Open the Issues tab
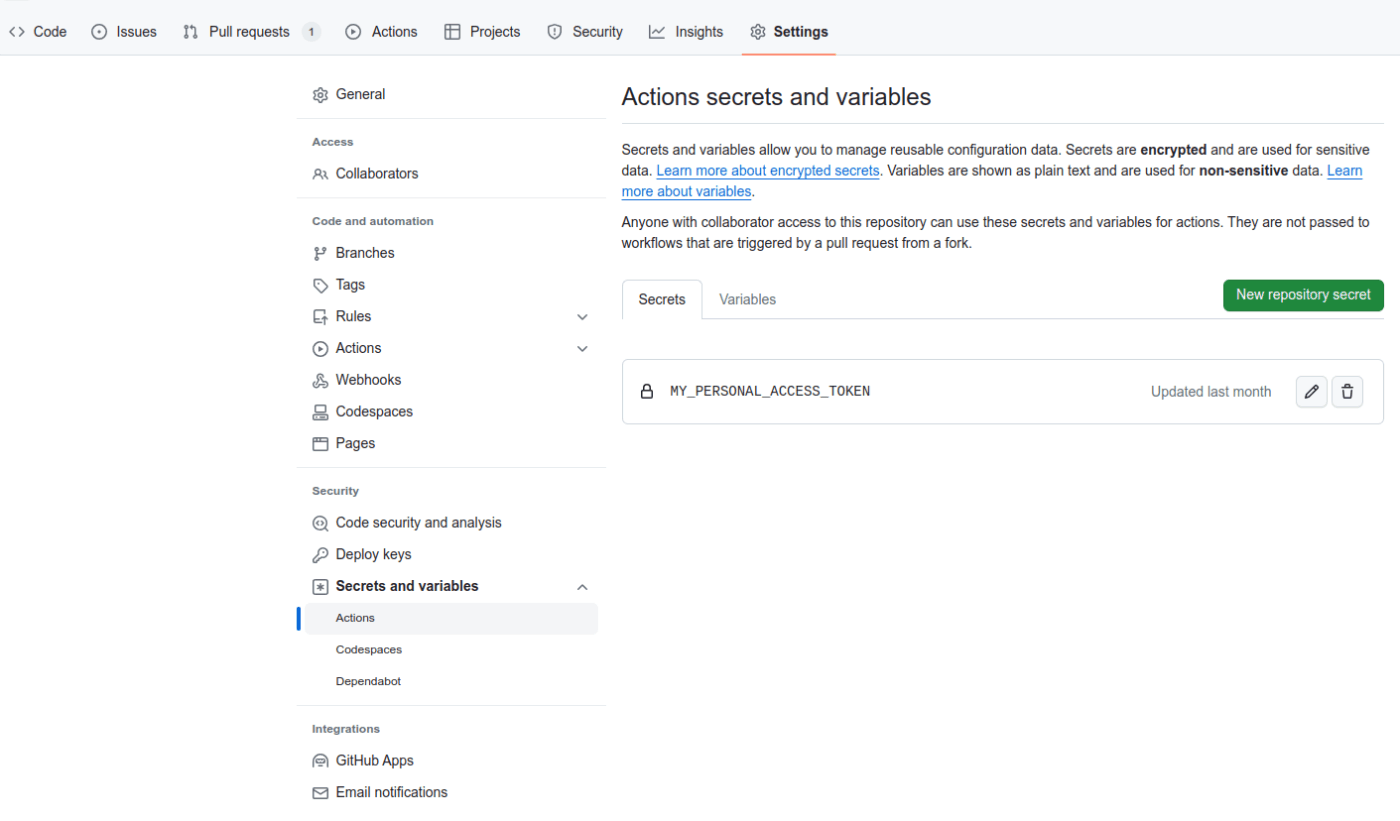The image size is (1400, 821). tap(124, 32)
